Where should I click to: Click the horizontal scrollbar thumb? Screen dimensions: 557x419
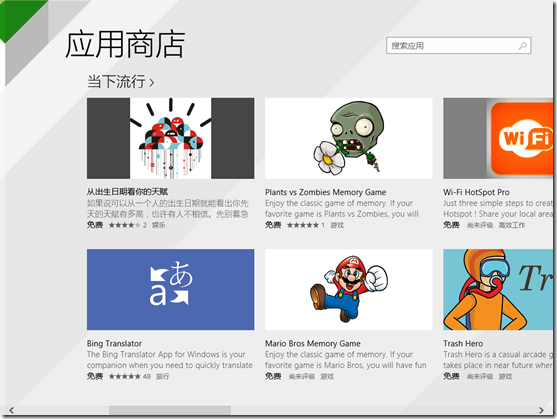170,410
